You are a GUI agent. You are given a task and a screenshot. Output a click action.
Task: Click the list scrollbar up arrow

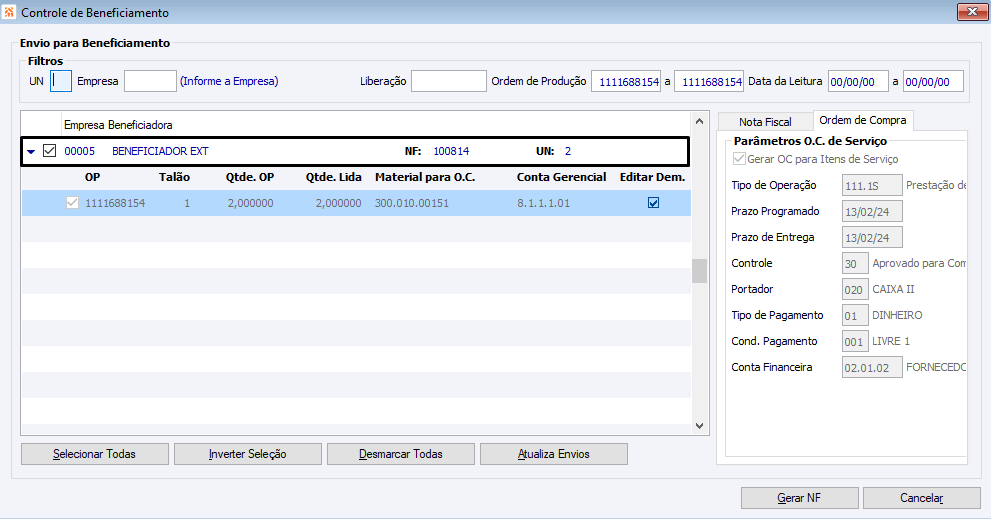(x=699, y=121)
